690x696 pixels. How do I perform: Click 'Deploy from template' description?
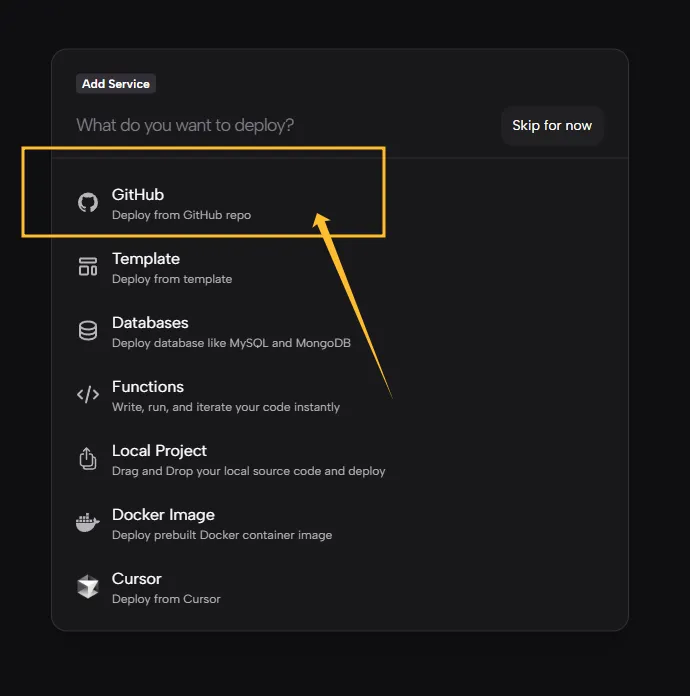172,279
